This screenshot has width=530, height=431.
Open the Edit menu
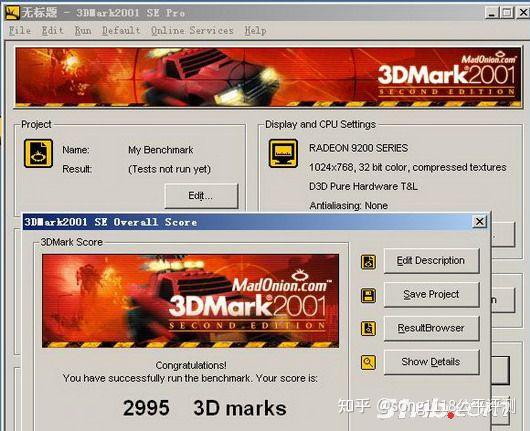(x=52, y=30)
